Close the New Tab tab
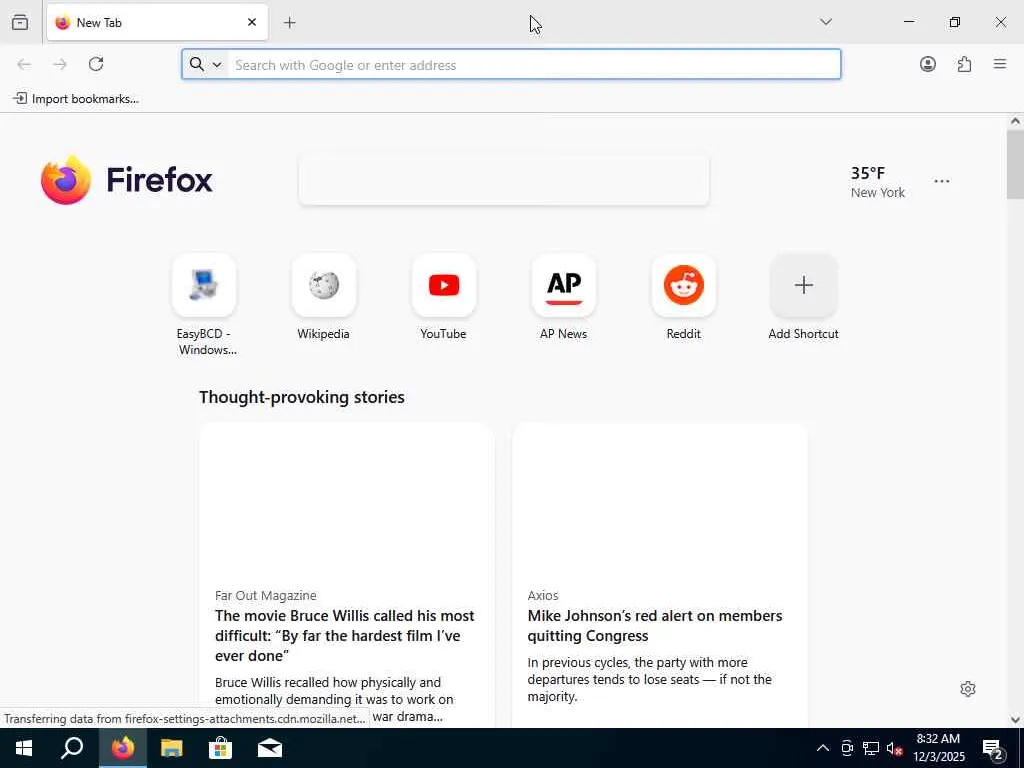Viewport: 1024px width, 768px height. pyautogui.click(x=251, y=22)
